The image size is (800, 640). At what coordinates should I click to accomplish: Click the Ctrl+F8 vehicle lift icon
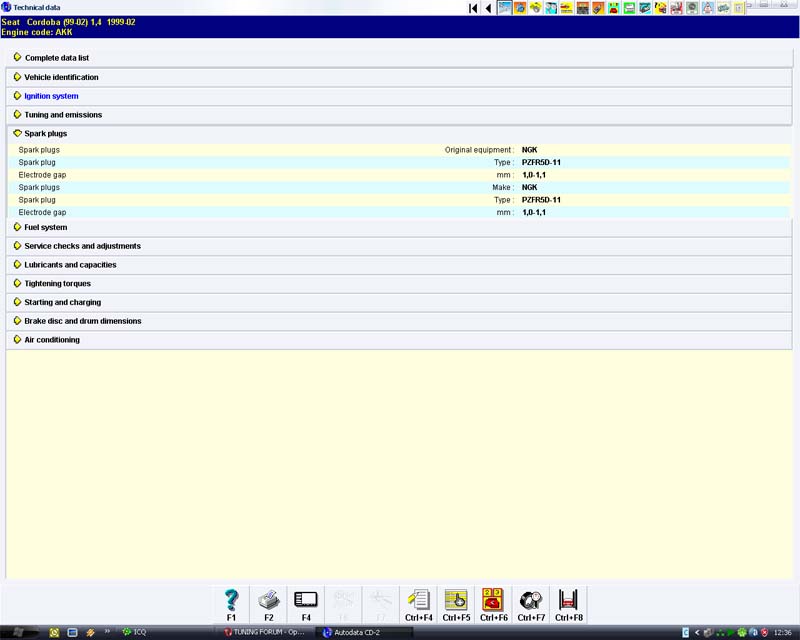[x=568, y=600]
